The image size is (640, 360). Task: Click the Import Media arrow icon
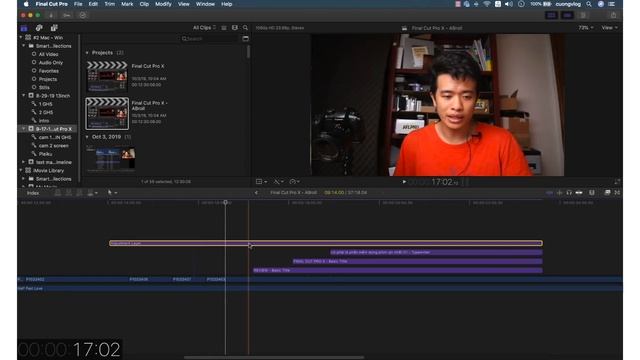(51, 15)
